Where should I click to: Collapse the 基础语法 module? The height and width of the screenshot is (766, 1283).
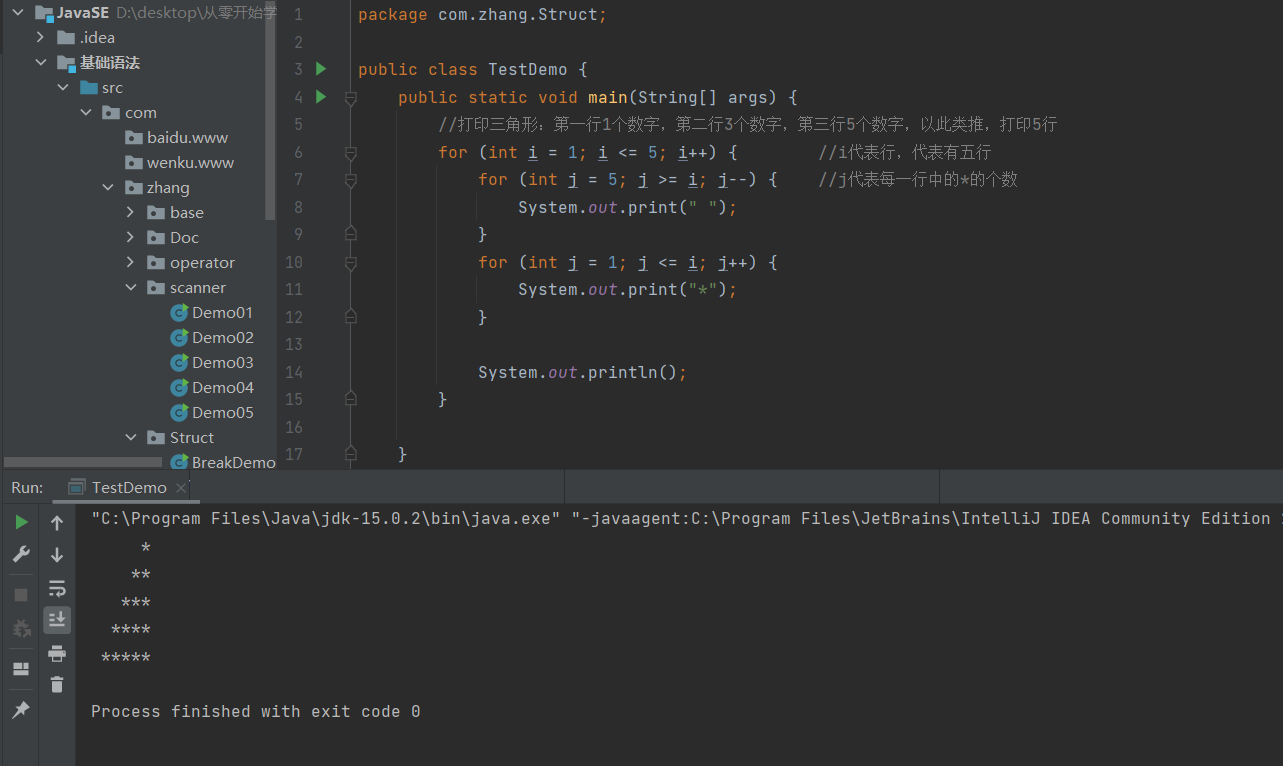point(40,62)
